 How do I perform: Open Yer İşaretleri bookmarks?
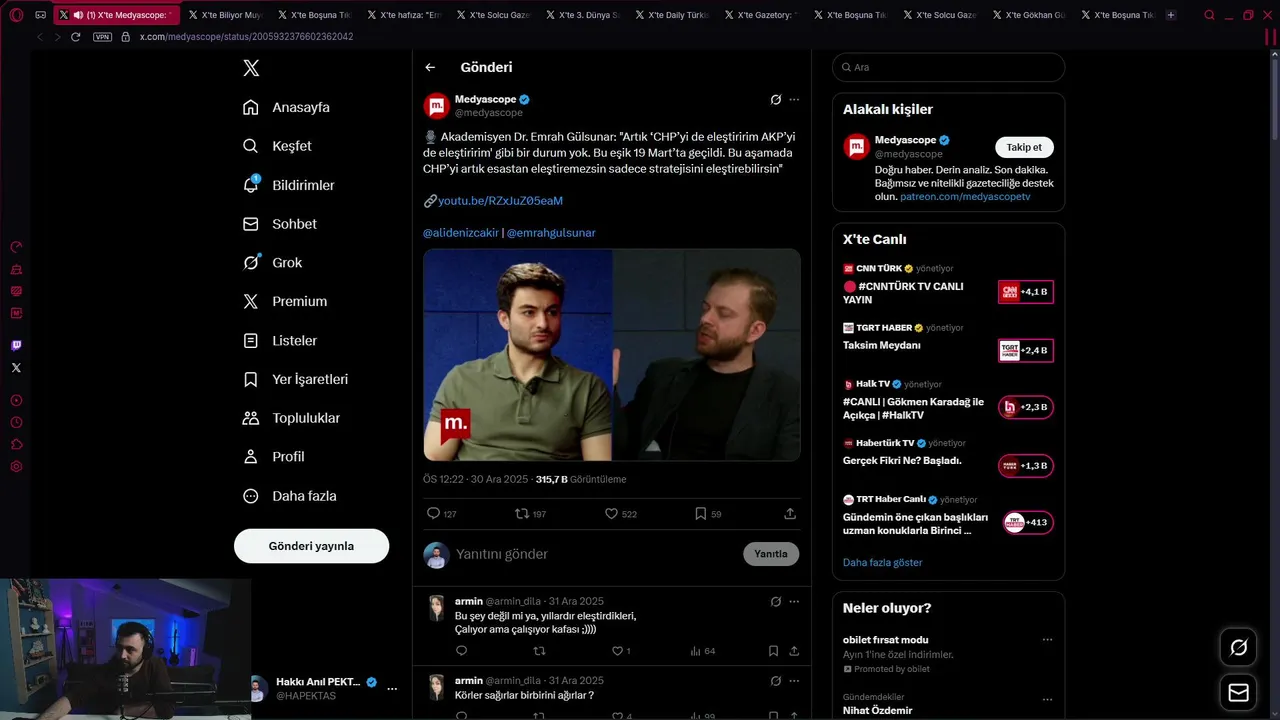(296, 379)
